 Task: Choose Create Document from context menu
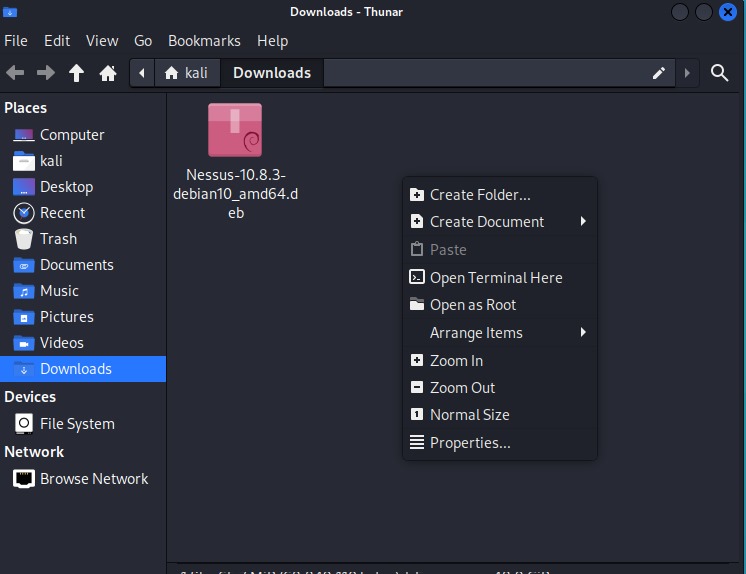500,222
